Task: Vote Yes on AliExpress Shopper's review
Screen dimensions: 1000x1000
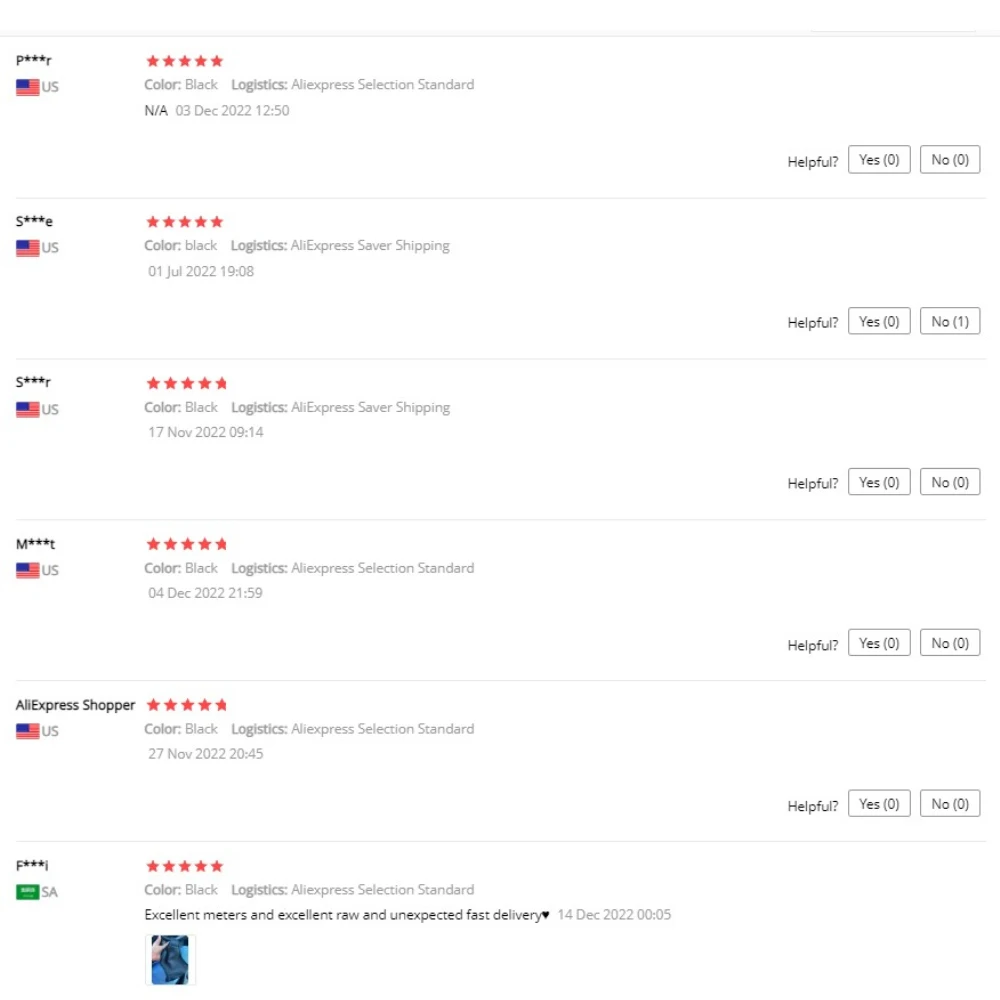Action: tap(879, 804)
